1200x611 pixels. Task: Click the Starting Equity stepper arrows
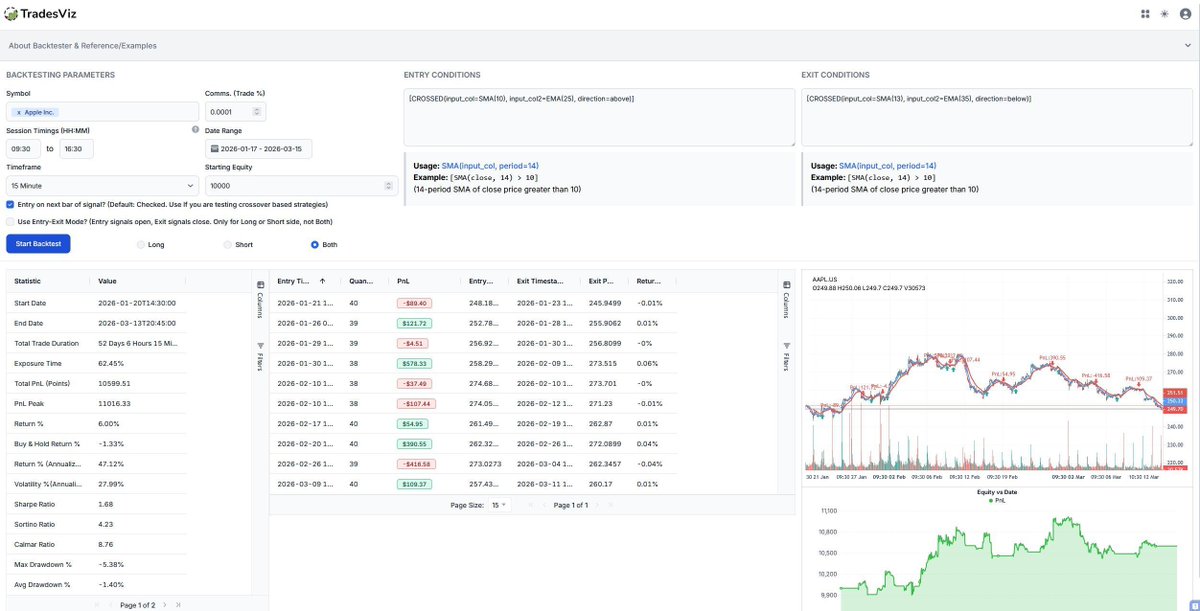(390, 185)
